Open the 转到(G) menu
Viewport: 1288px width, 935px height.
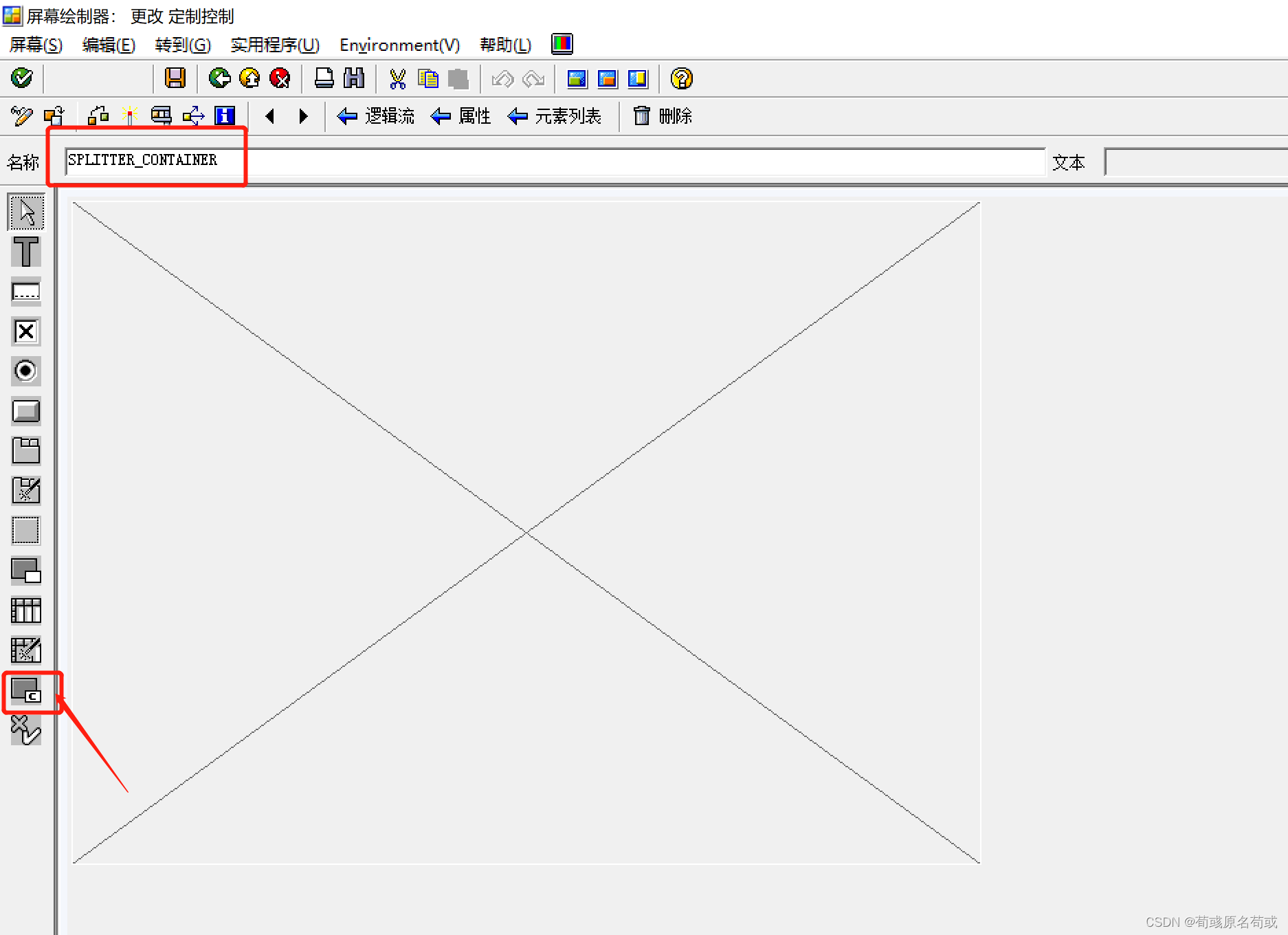pos(183,45)
